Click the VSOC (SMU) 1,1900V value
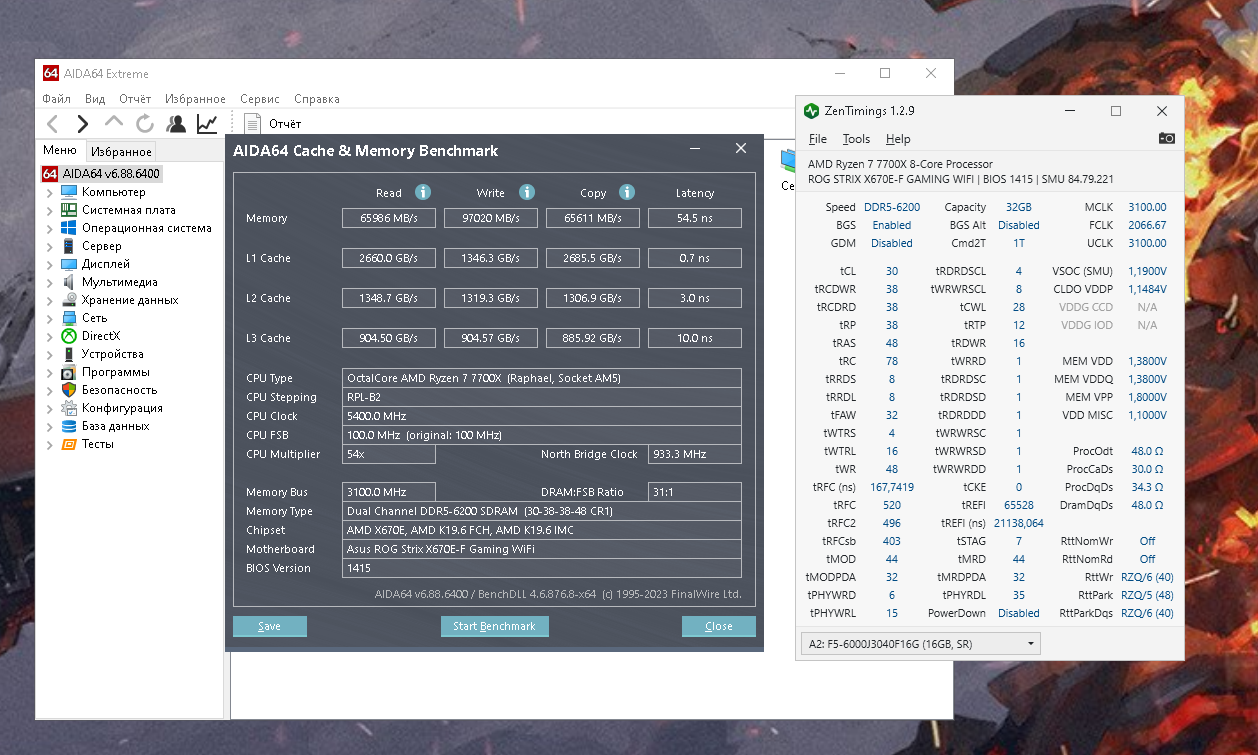Viewport: 1258px width, 755px height. (x=1147, y=271)
